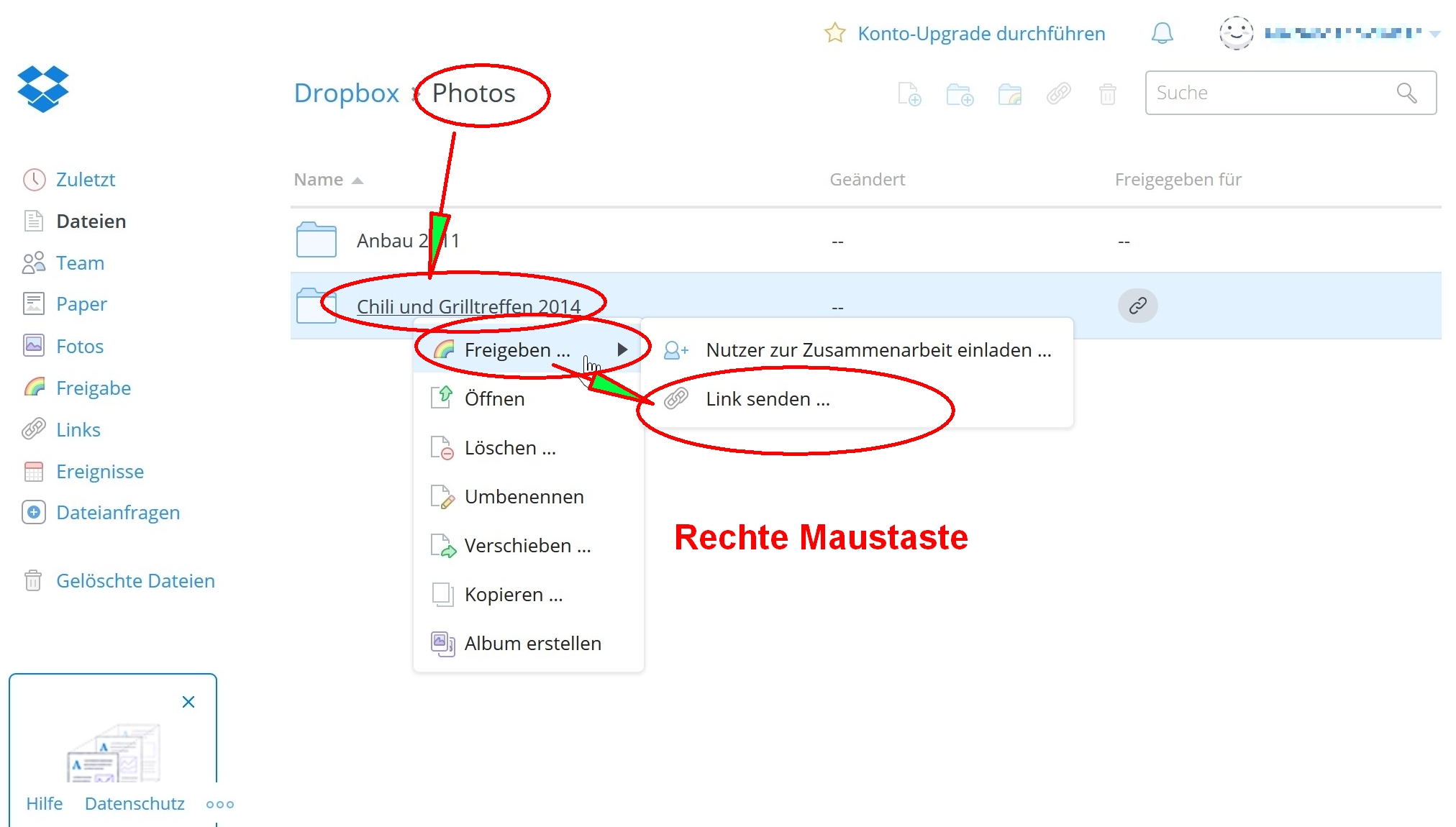This screenshot has width=1456, height=827.
Task: Click the new shared folder toolbar icon
Action: point(1009,94)
